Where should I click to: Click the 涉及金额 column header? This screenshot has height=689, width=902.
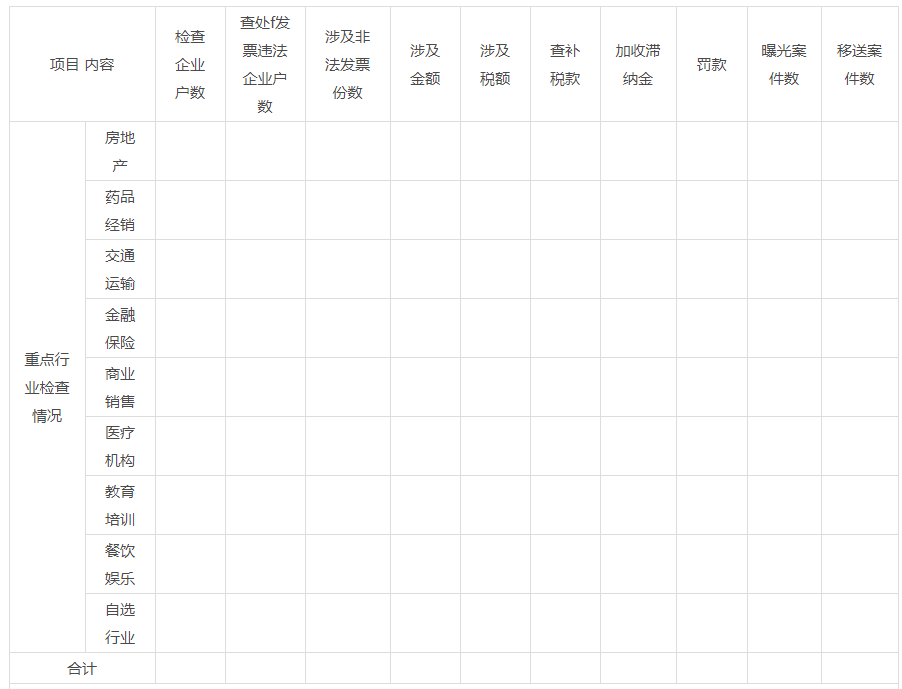pyautogui.click(x=425, y=65)
